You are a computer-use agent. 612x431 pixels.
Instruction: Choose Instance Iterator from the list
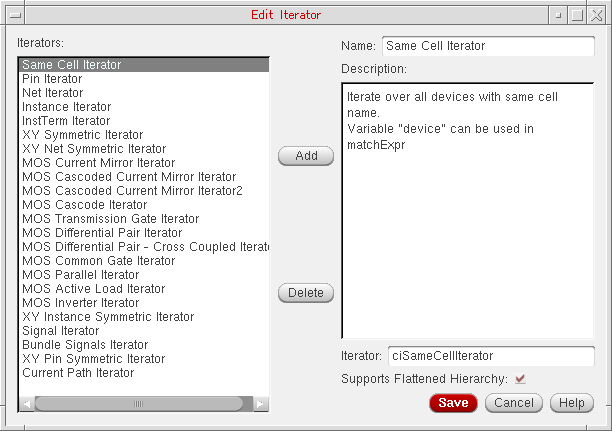(x=144, y=107)
